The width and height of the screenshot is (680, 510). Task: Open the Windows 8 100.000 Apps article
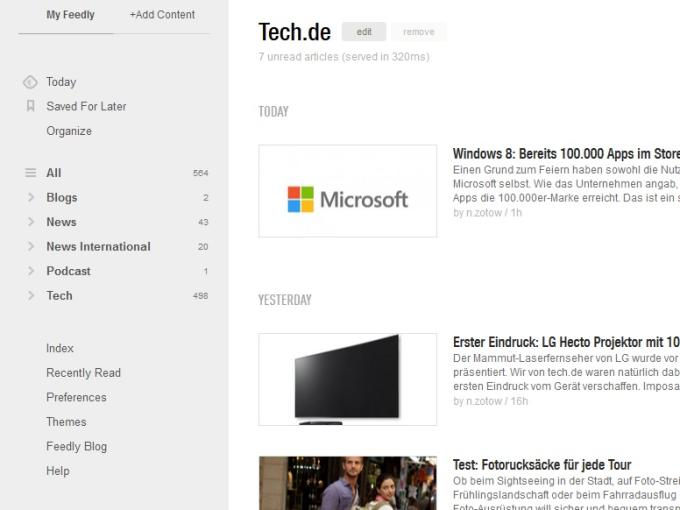tap(566, 154)
